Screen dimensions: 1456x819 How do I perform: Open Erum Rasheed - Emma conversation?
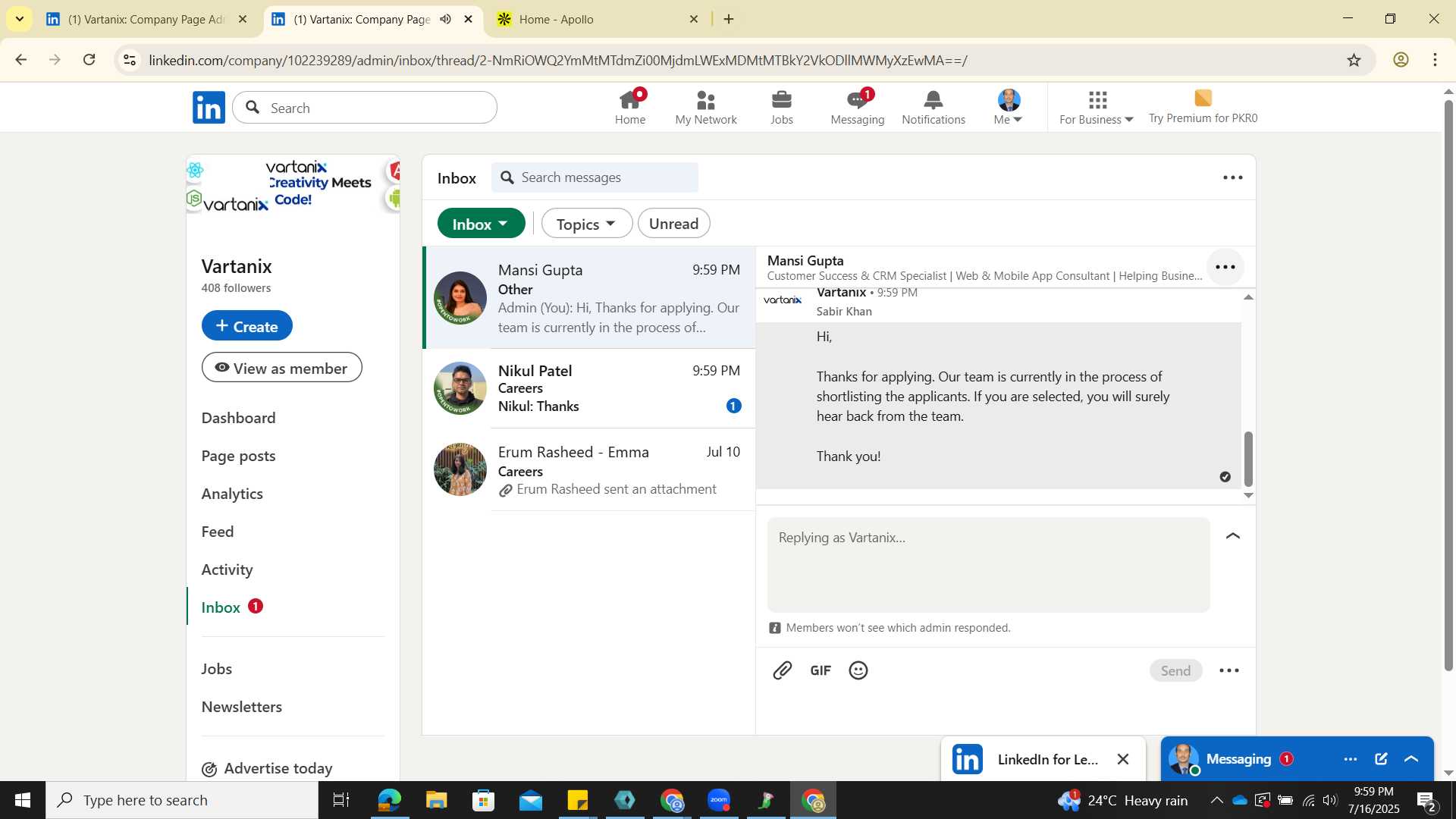[x=589, y=470]
